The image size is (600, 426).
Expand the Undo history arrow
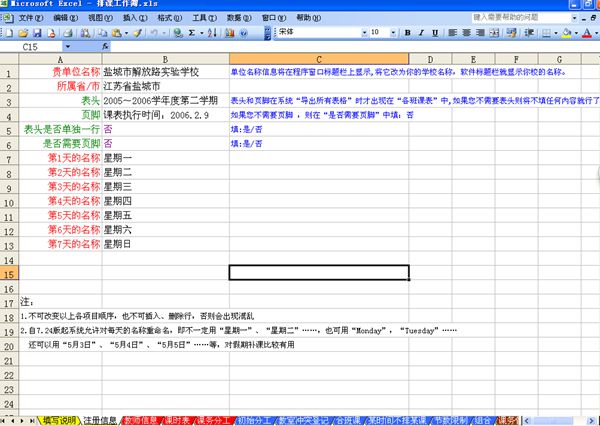tap(164, 33)
